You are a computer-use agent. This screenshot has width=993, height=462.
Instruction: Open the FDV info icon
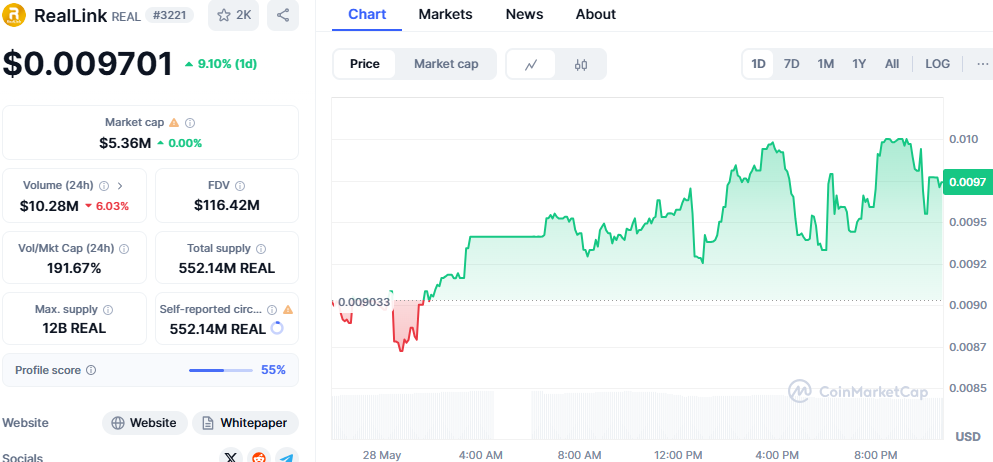[x=240, y=186]
